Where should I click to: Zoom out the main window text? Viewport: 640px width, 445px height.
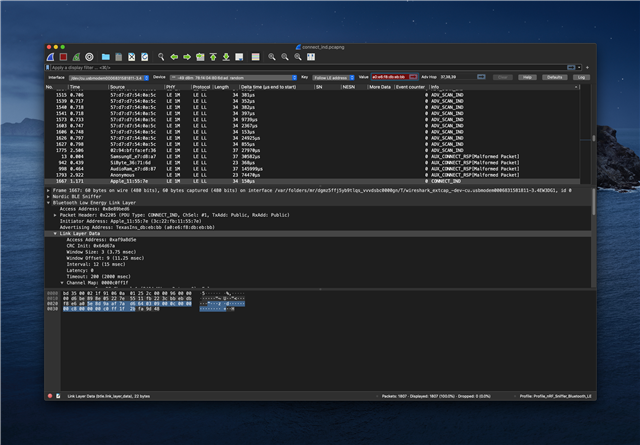(x=285, y=57)
